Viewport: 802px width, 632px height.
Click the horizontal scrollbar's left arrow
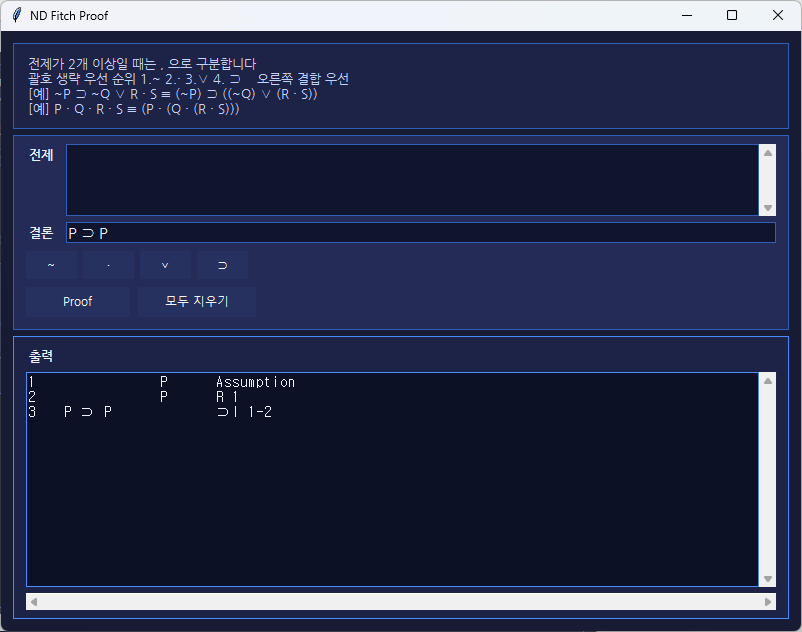coord(33,602)
